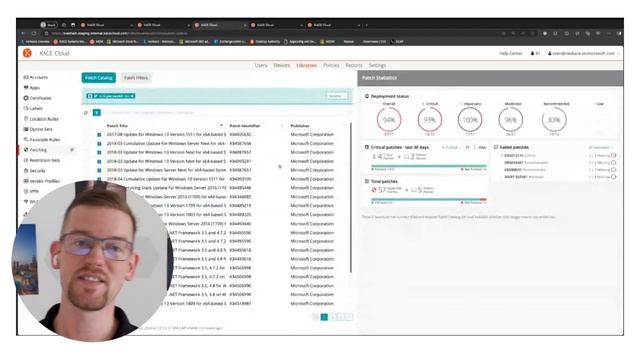Image resolution: width=640 pixels, height=360 pixels.
Task: Click the Total patches section icon
Action: (x=367, y=181)
